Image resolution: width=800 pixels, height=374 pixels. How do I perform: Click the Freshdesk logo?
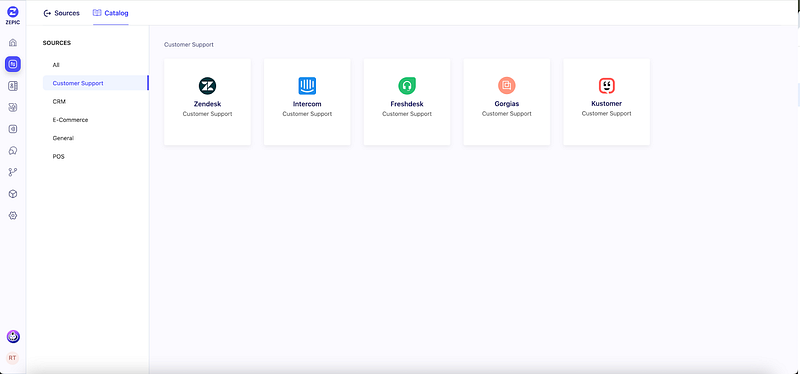(x=407, y=86)
